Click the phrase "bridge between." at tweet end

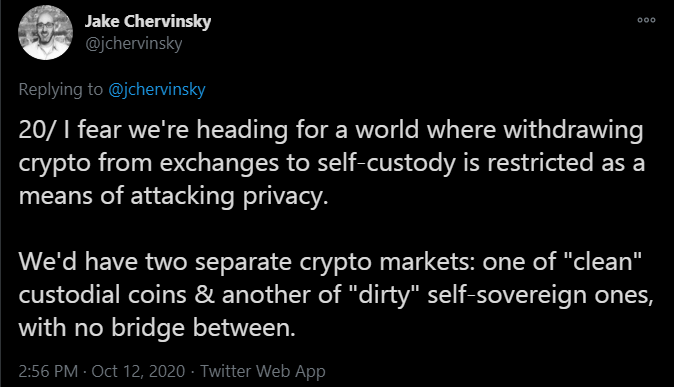tap(203, 328)
